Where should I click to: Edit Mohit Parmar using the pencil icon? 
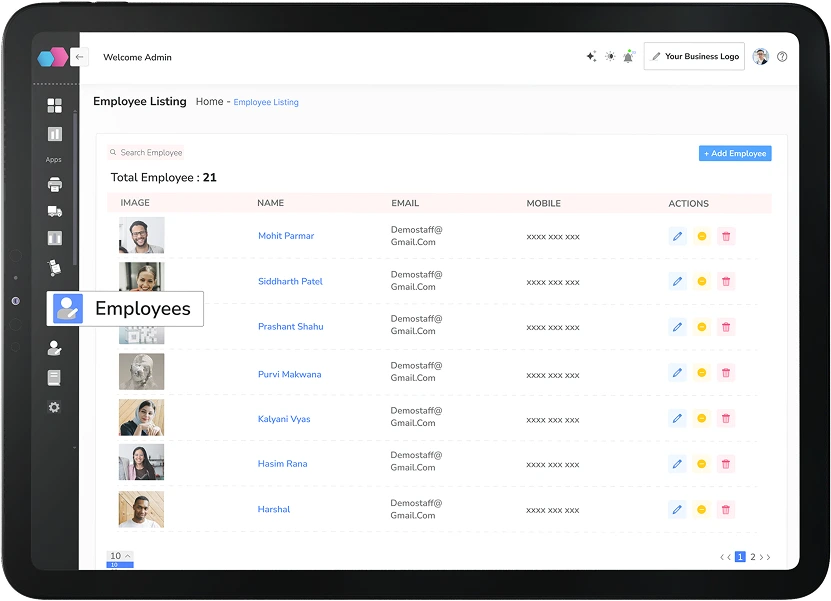tap(677, 236)
